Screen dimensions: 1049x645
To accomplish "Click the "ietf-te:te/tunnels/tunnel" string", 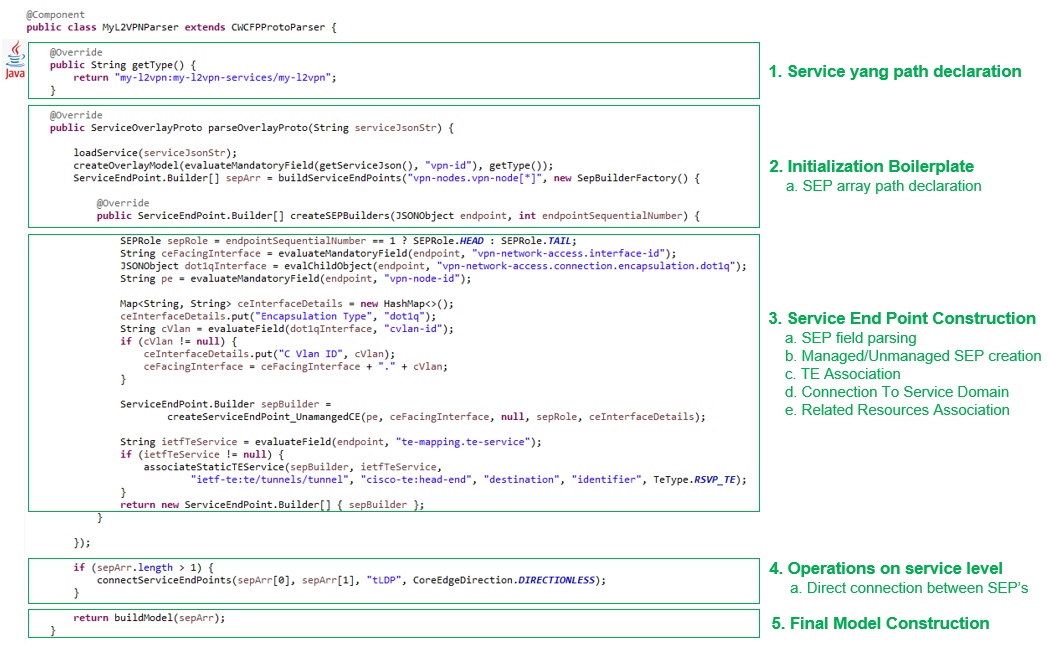I will tap(270, 480).
